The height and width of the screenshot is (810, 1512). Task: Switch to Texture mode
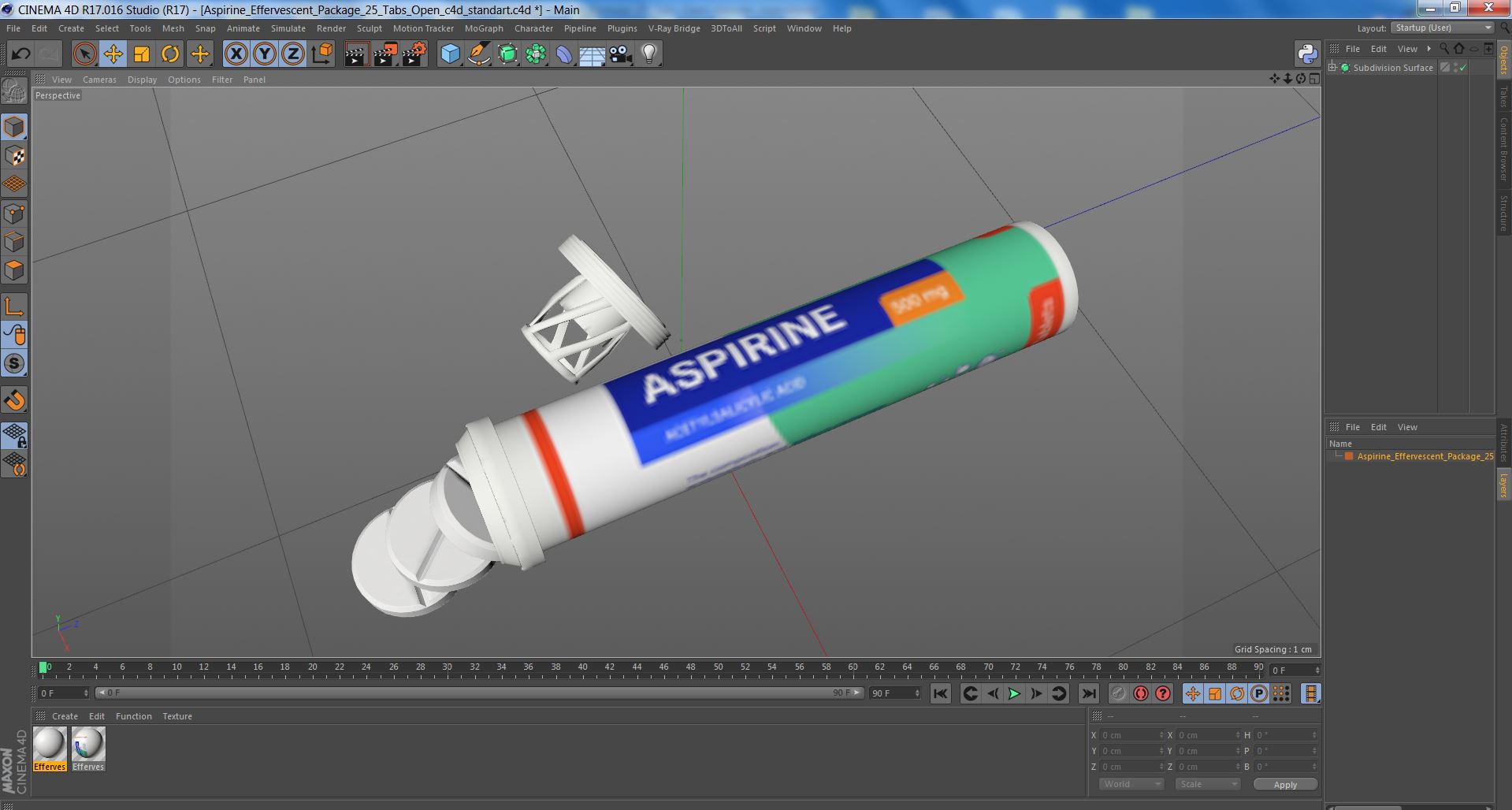point(14,156)
